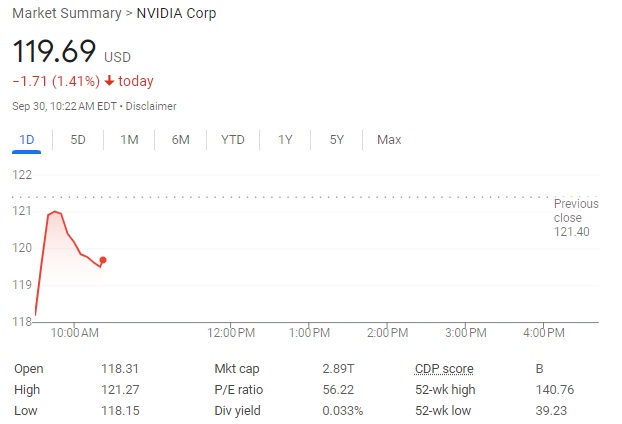Click the red down arrow icon
Viewport: 622px width, 424px height.
(109, 81)
